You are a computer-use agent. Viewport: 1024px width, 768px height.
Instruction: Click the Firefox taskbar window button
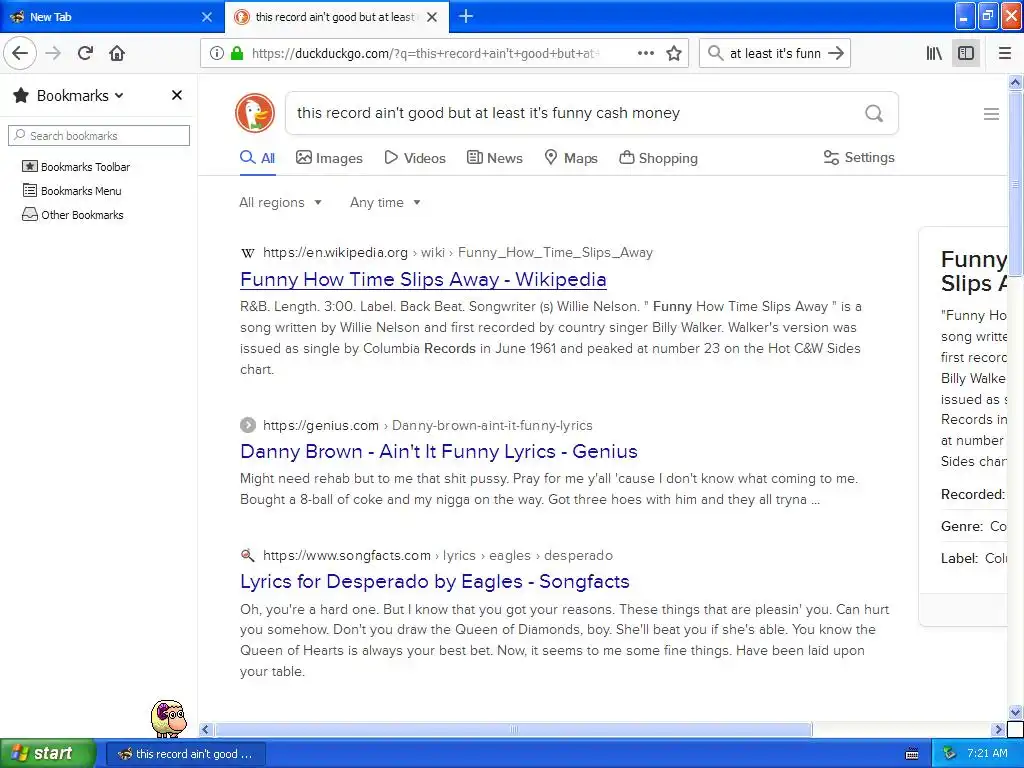[x=185, y=754]
